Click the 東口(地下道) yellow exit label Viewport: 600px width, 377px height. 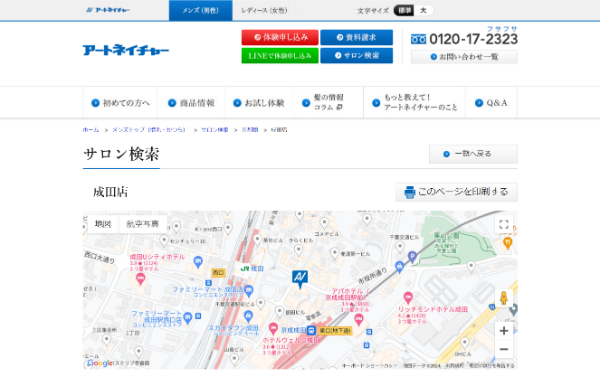coord(335,330)
